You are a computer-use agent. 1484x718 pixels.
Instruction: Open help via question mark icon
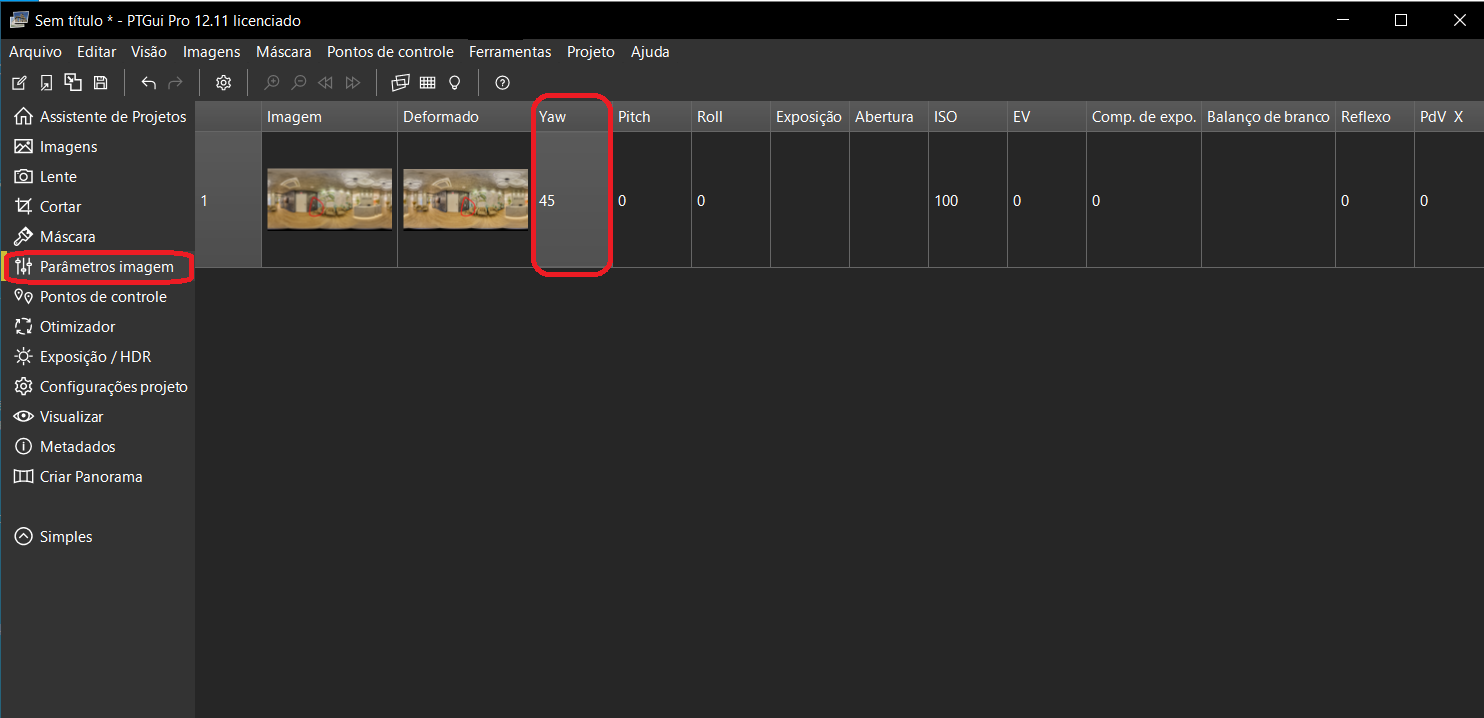click(x=503, y=83)
